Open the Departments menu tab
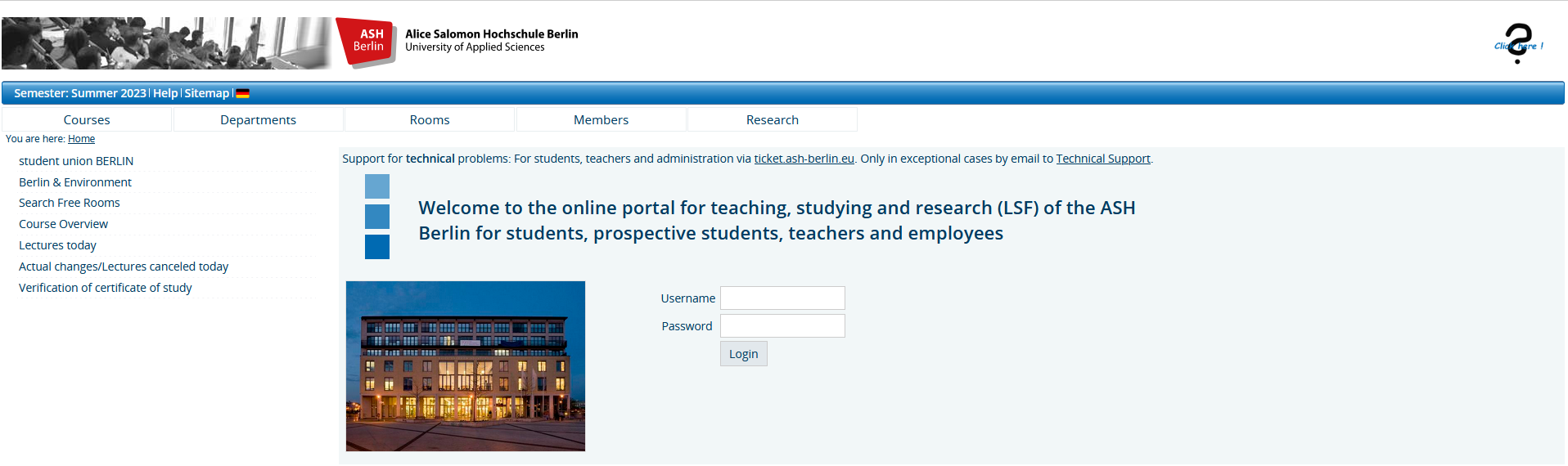The image size is (1568, 466). pyautogui.click(x=258, y=119)
